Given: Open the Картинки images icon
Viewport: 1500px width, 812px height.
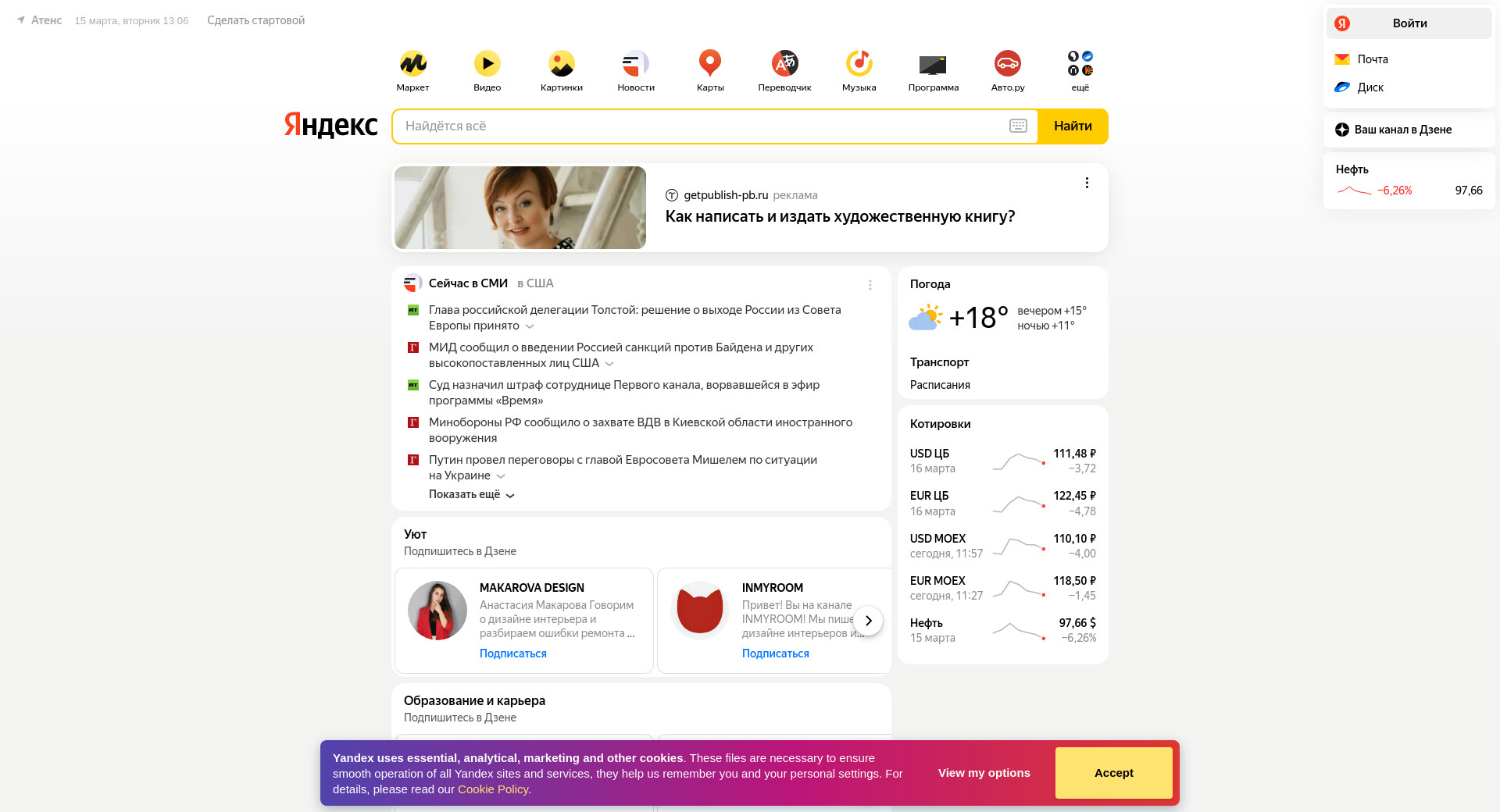Looking at the screenshot, I should 561,63.
